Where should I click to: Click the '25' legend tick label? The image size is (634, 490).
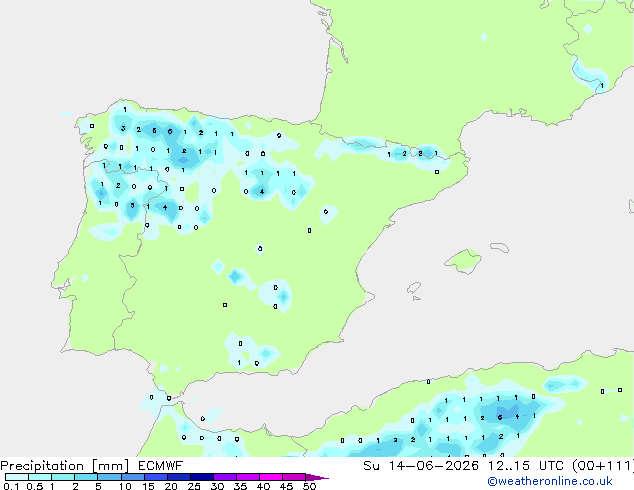[194, 486]
